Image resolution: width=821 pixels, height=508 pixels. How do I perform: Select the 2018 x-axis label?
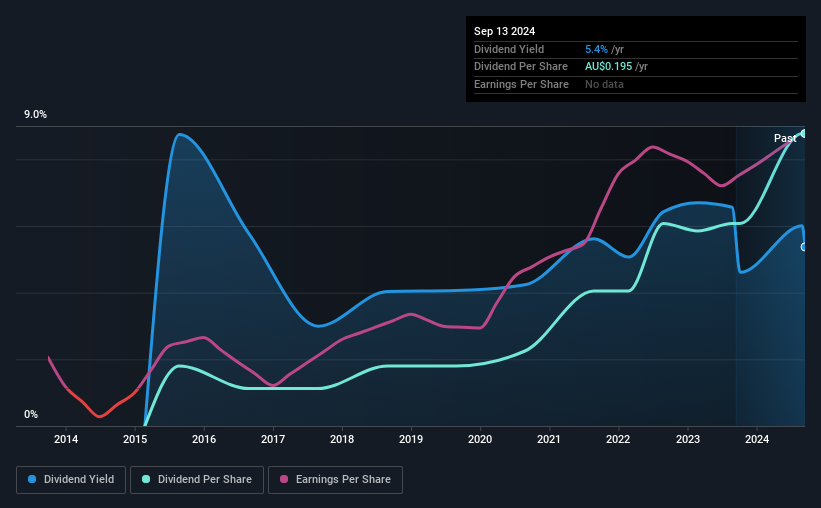[x=342, y=439]
